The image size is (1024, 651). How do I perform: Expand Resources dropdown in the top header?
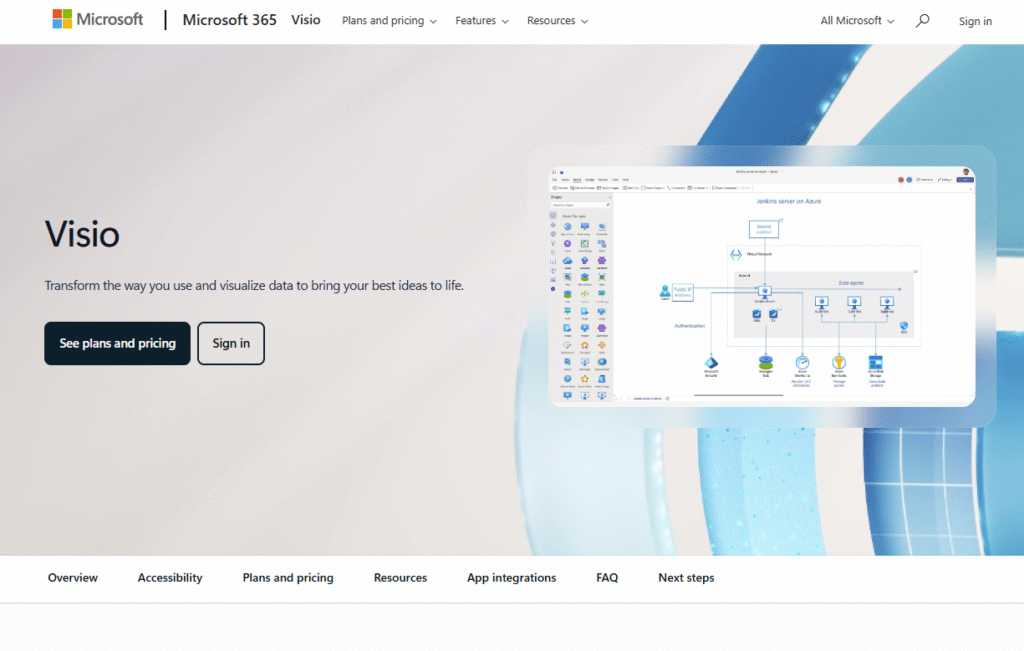(557, 21)
